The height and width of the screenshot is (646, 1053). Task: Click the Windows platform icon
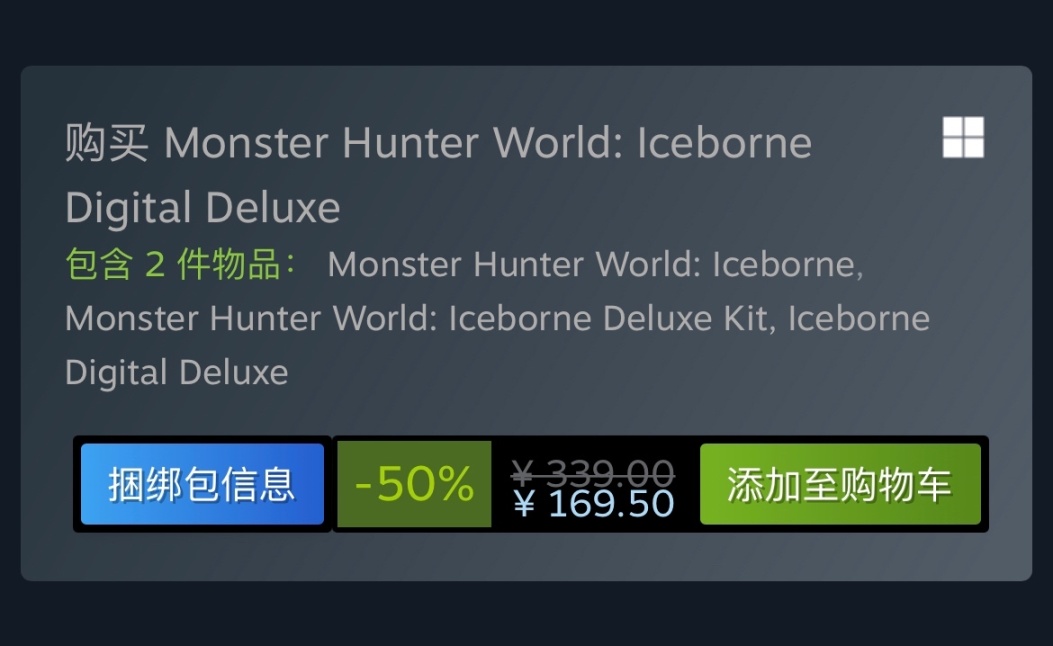(x=963, y=137)
